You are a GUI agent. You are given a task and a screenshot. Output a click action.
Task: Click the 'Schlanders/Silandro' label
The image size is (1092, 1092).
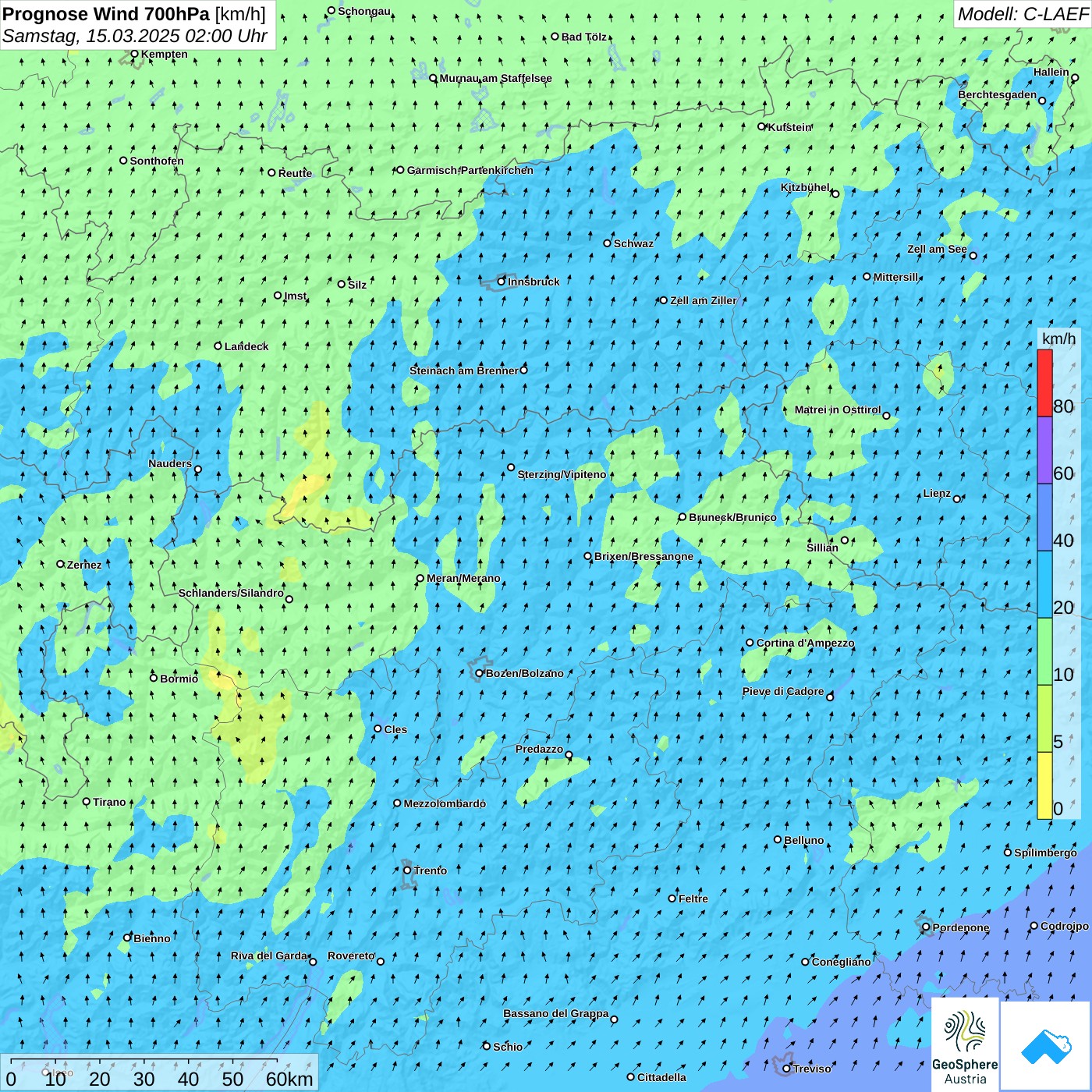[x=231, y=593]
